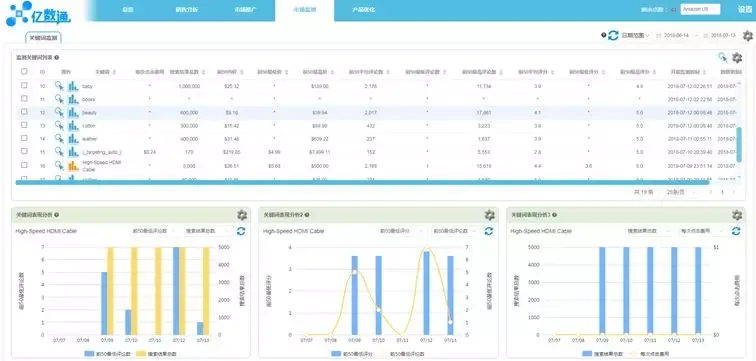Open the last top navigation tab

tap(363, 9)
